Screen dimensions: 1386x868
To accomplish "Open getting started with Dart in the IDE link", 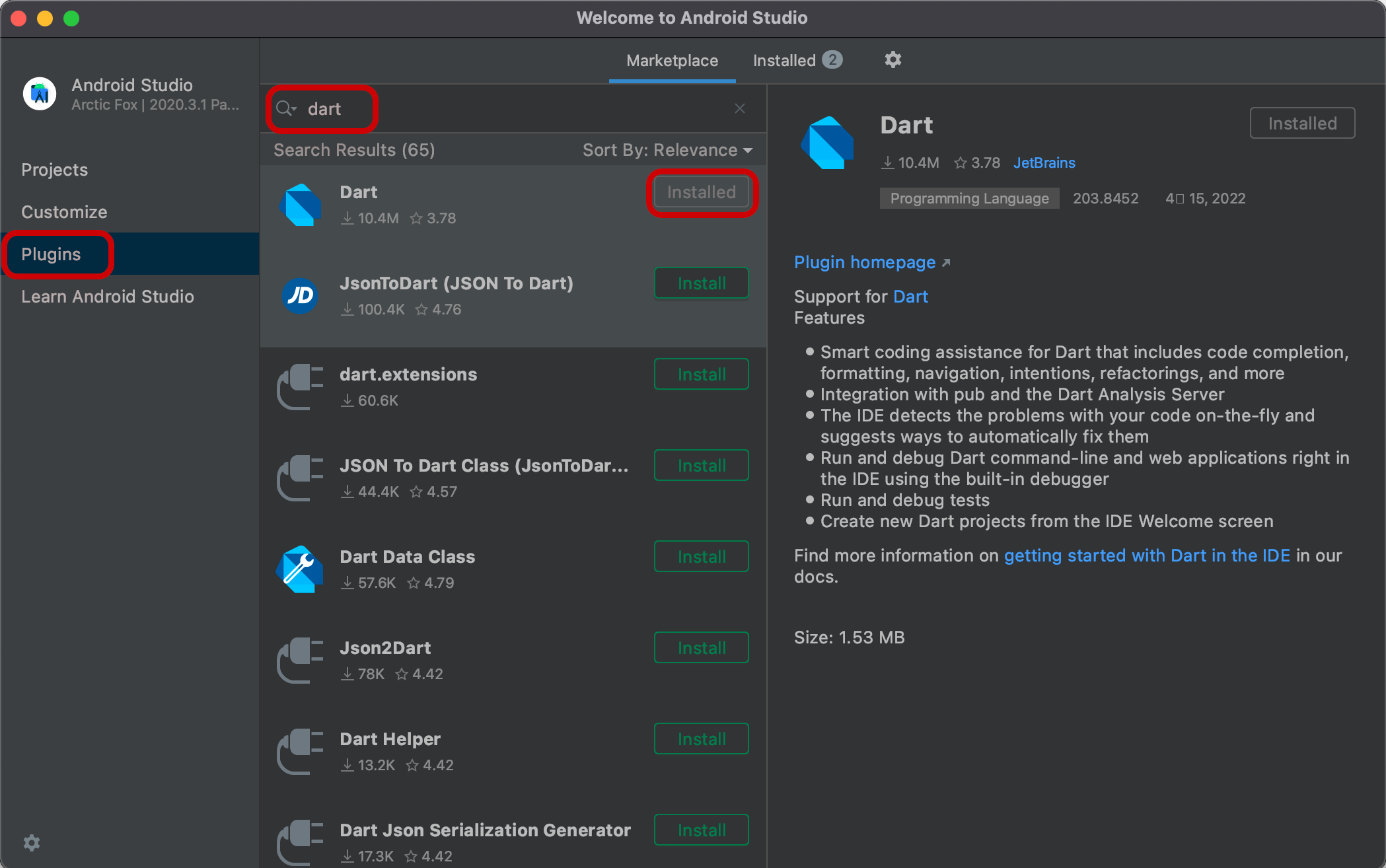I will (x=1147, y=556).
